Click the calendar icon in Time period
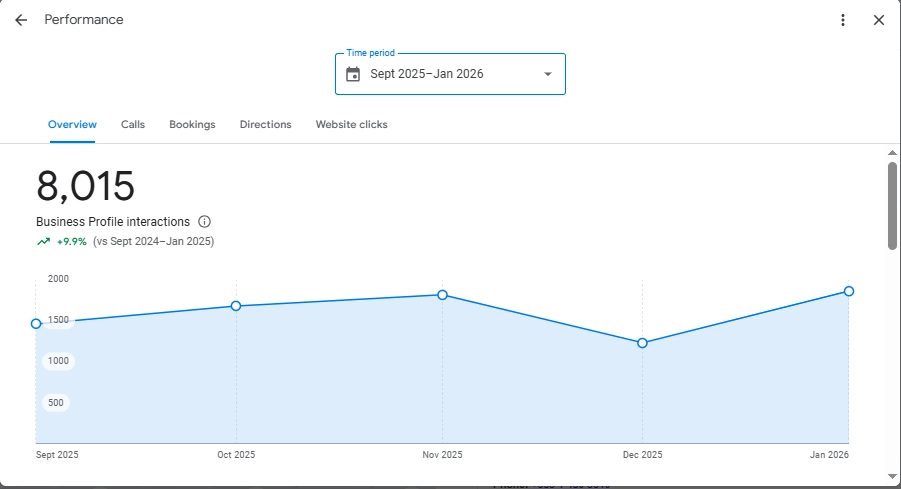The width and height of the screenshot is (901, 489). (353, 74)
